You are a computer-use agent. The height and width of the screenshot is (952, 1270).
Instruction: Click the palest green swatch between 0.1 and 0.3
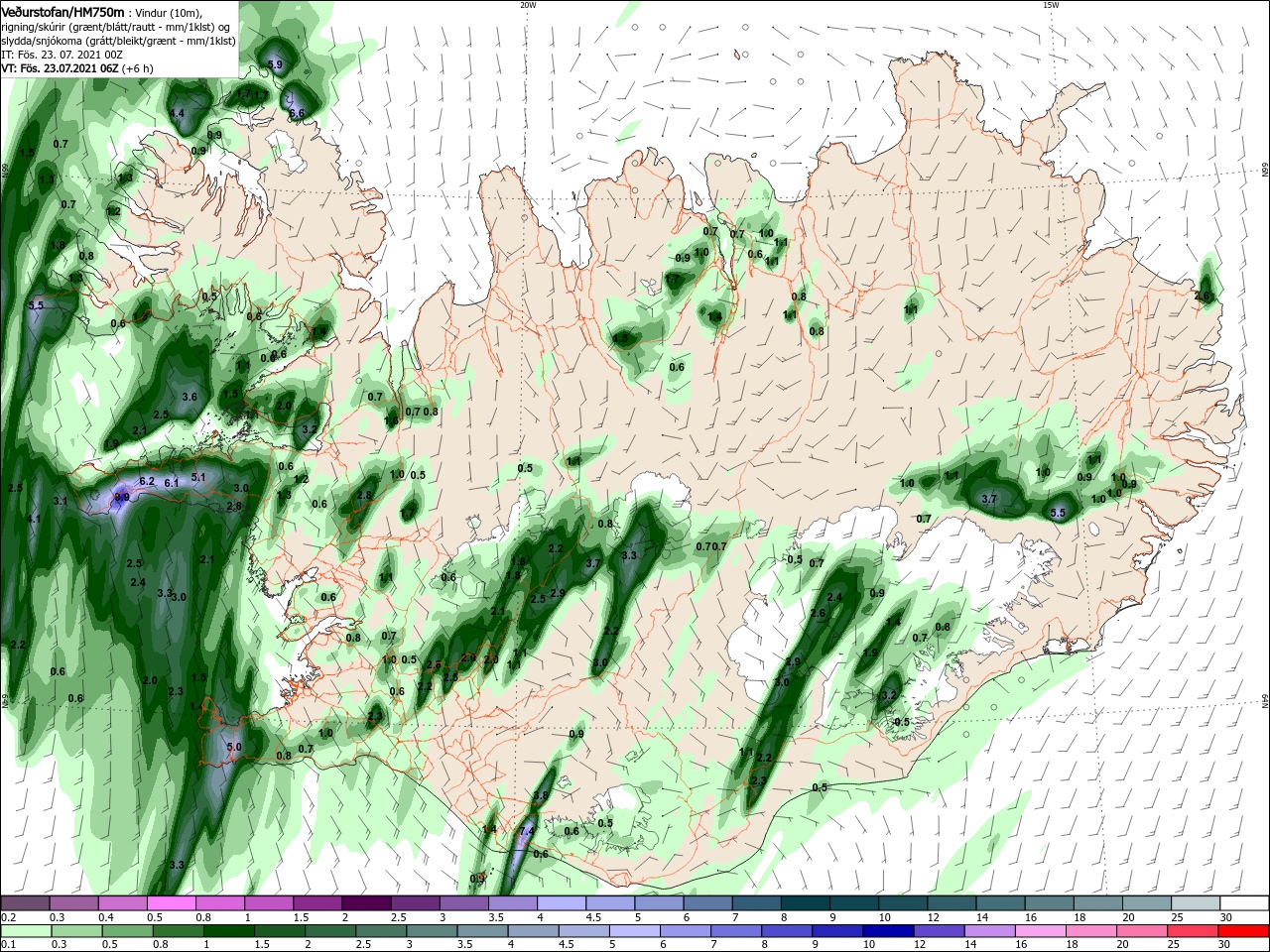click(25, 931)
